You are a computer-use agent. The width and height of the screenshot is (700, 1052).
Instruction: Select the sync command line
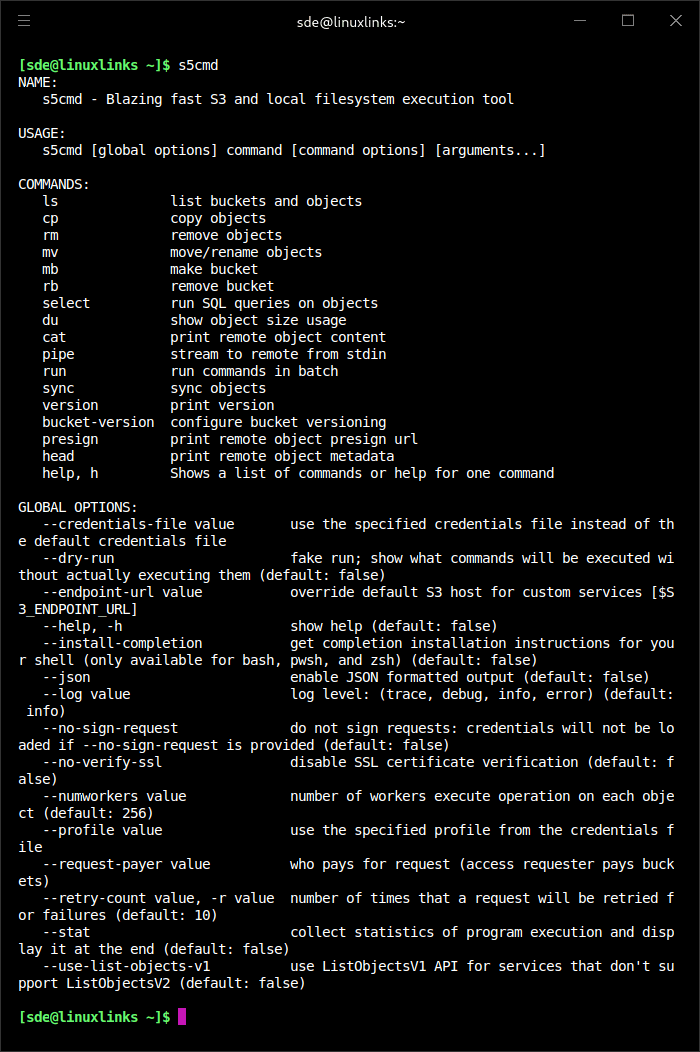(58, 388)
